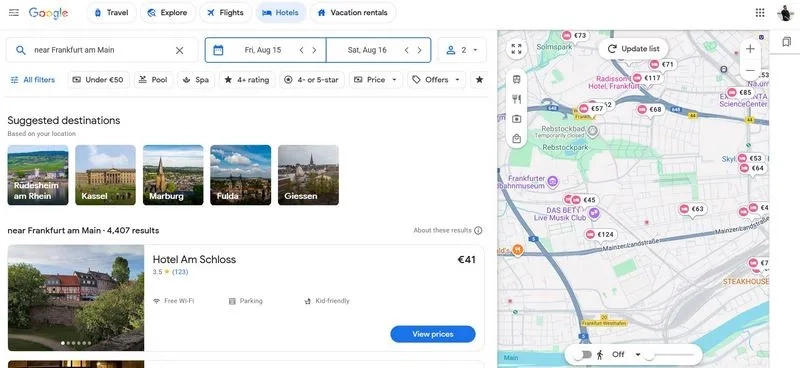Select Marburg destination thumbnail
The image size is (800, 368).
pyautogui.click(x=173, y=175)
